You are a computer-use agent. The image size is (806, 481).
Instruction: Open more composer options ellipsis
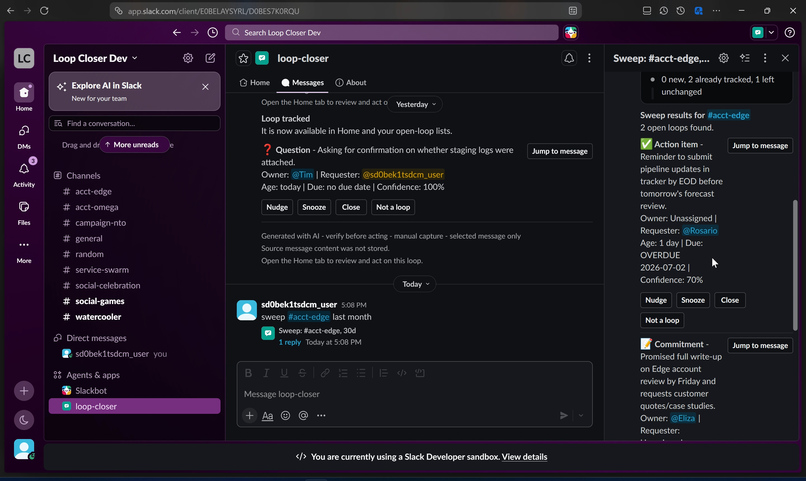321,415
